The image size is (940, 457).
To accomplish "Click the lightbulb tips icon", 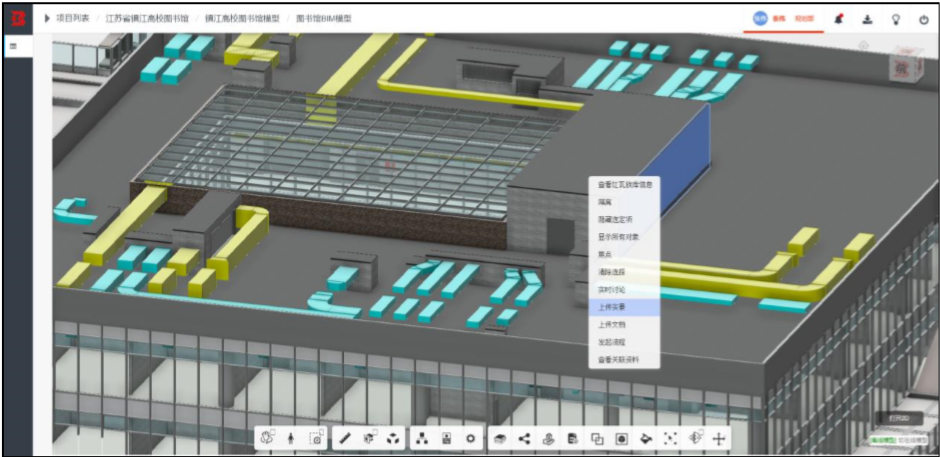I will [896, 19].
